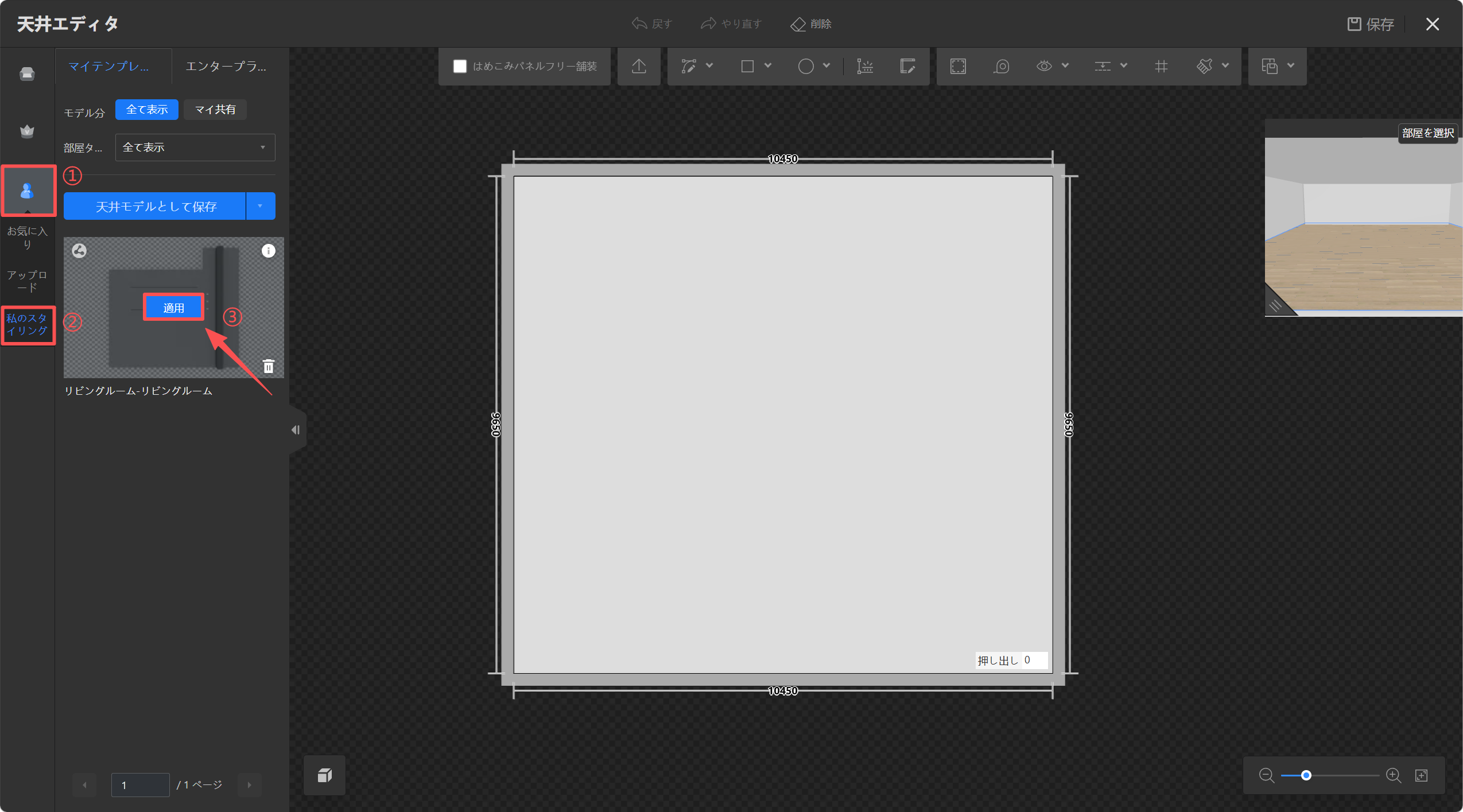This screenshot has width=1463, height=812.
Task: Expand the visibility options dropdown arrow
Action: point(1065,66)
